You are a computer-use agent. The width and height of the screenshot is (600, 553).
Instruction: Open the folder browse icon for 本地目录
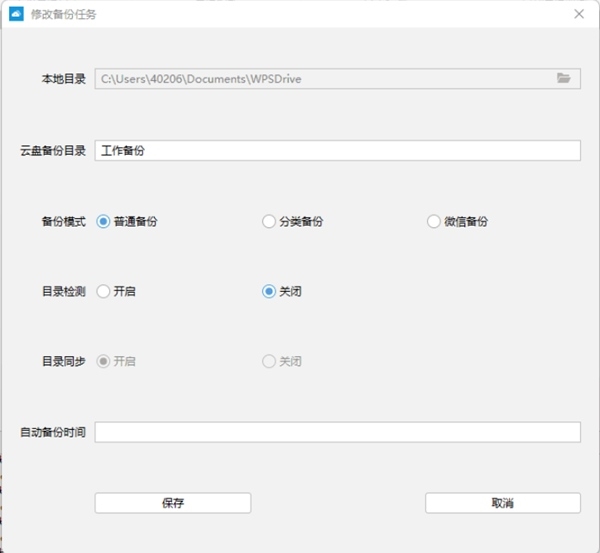563,78
